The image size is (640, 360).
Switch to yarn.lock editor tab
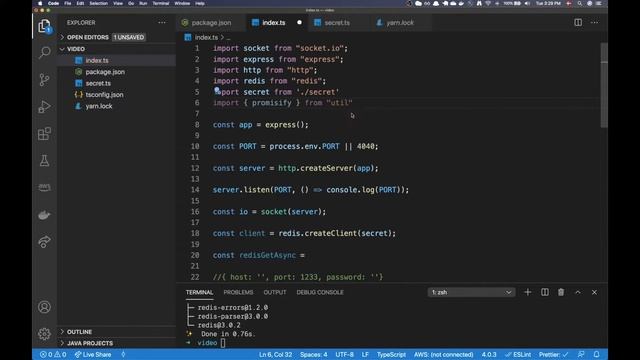point(400,23)
